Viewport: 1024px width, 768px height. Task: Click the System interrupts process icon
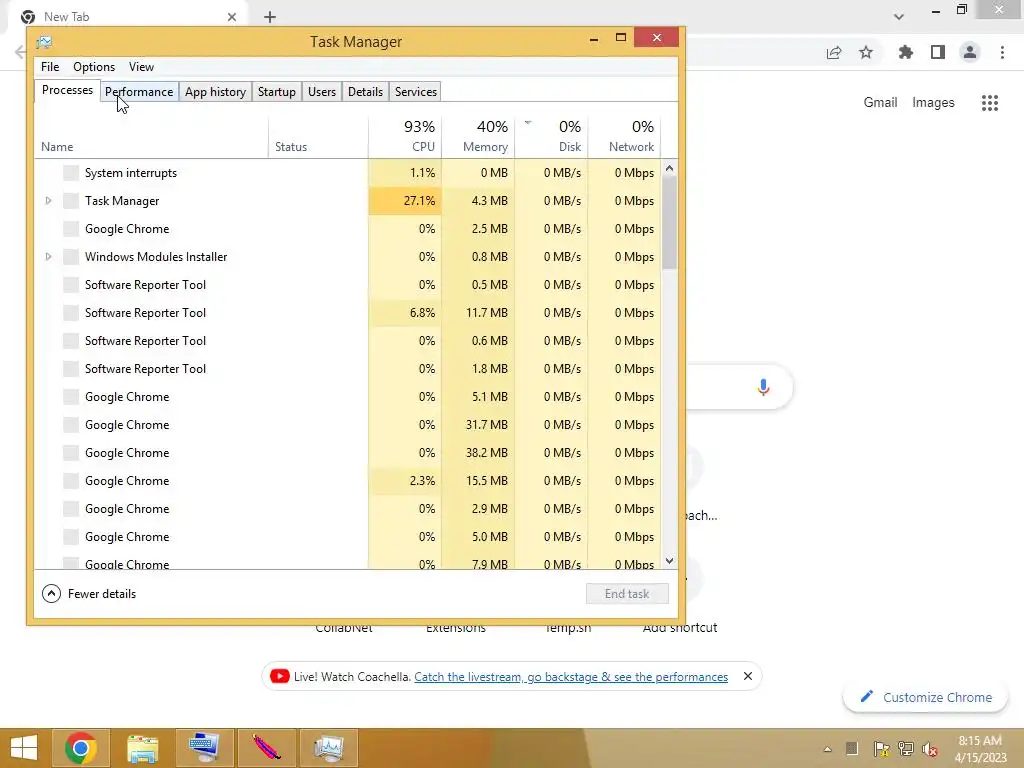(71, 173)
